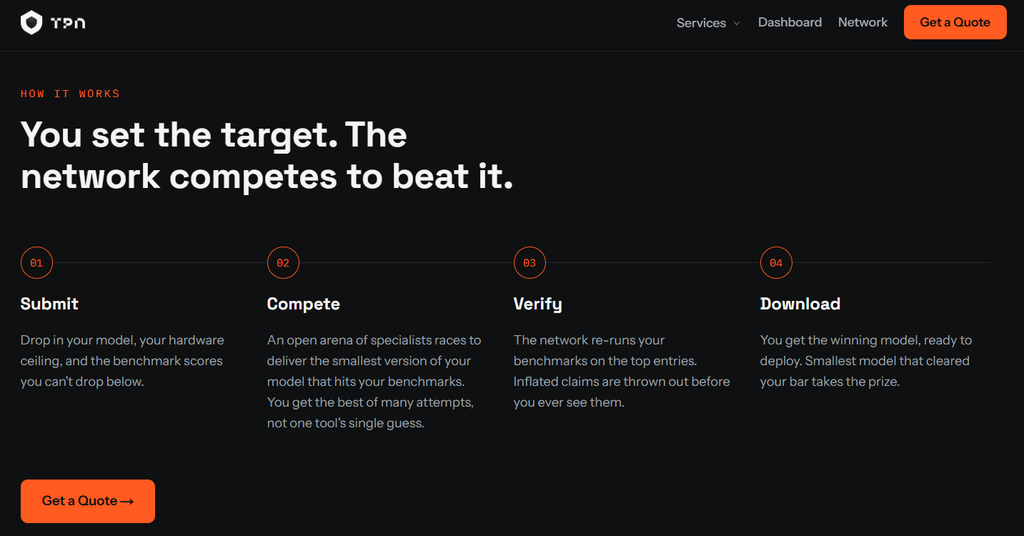Expand the Services chevron arrow
1024x536 pixels.
(x=737, y=23)
